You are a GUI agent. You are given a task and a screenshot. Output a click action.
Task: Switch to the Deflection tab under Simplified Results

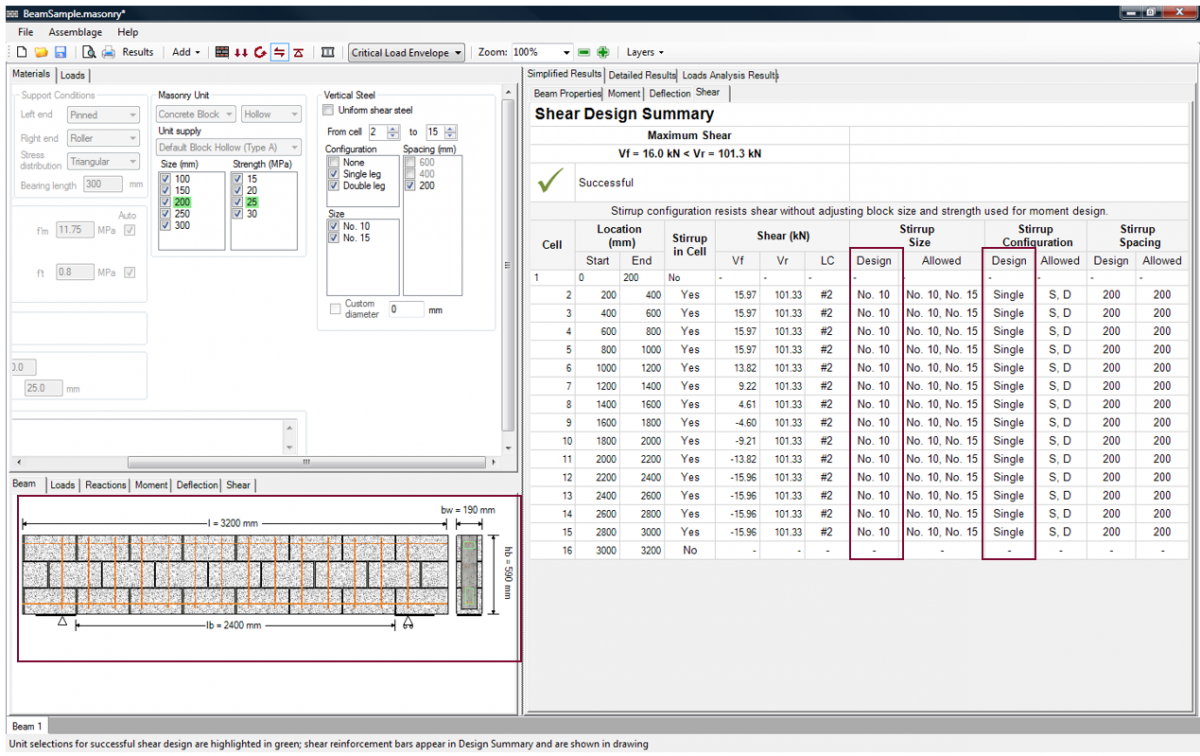(x=669, y=93)
